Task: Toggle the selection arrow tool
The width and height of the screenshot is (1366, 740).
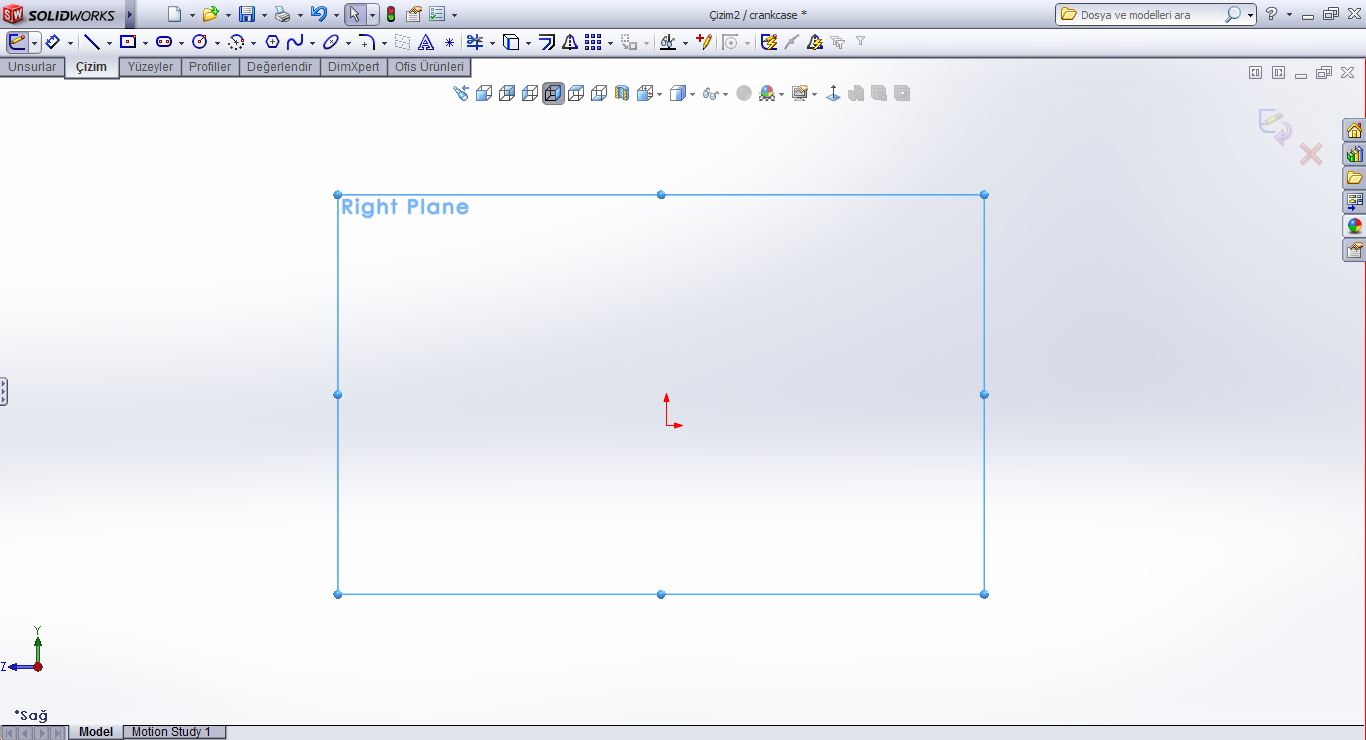Action: [354, 14]
